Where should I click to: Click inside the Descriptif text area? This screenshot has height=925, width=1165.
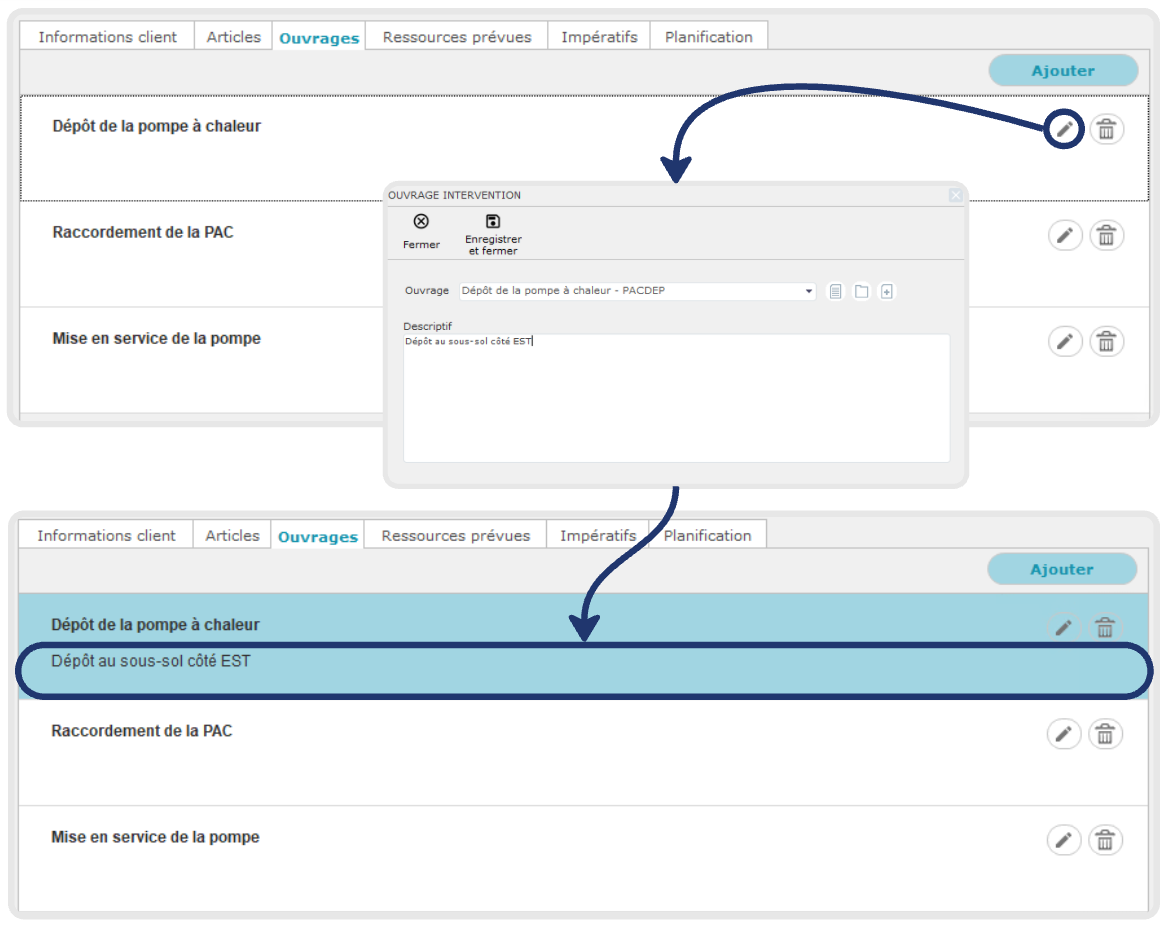coord(675,400)
